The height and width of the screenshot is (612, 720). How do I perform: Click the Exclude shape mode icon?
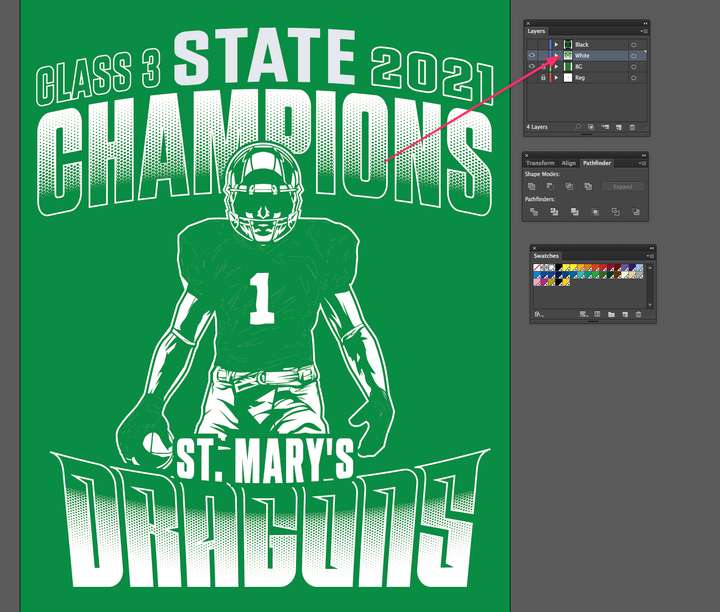[588, 186]
